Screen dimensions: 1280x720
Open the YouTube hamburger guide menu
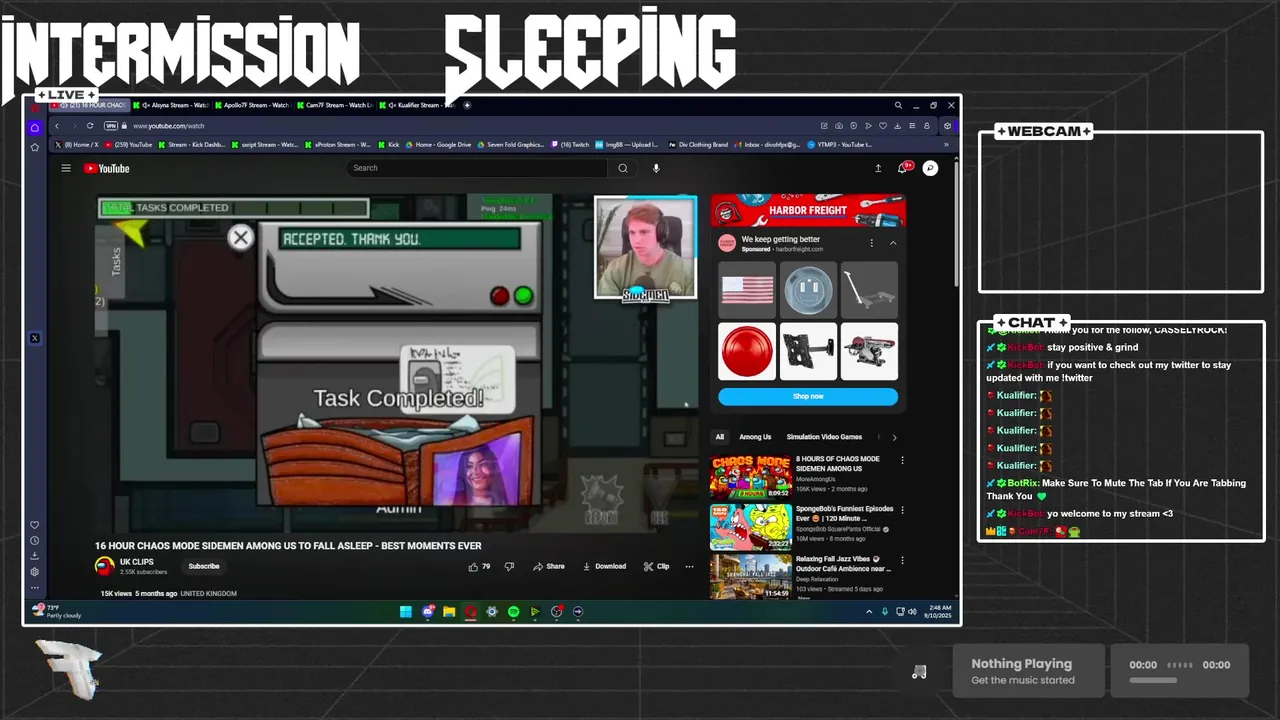click(x=66, y=168)
